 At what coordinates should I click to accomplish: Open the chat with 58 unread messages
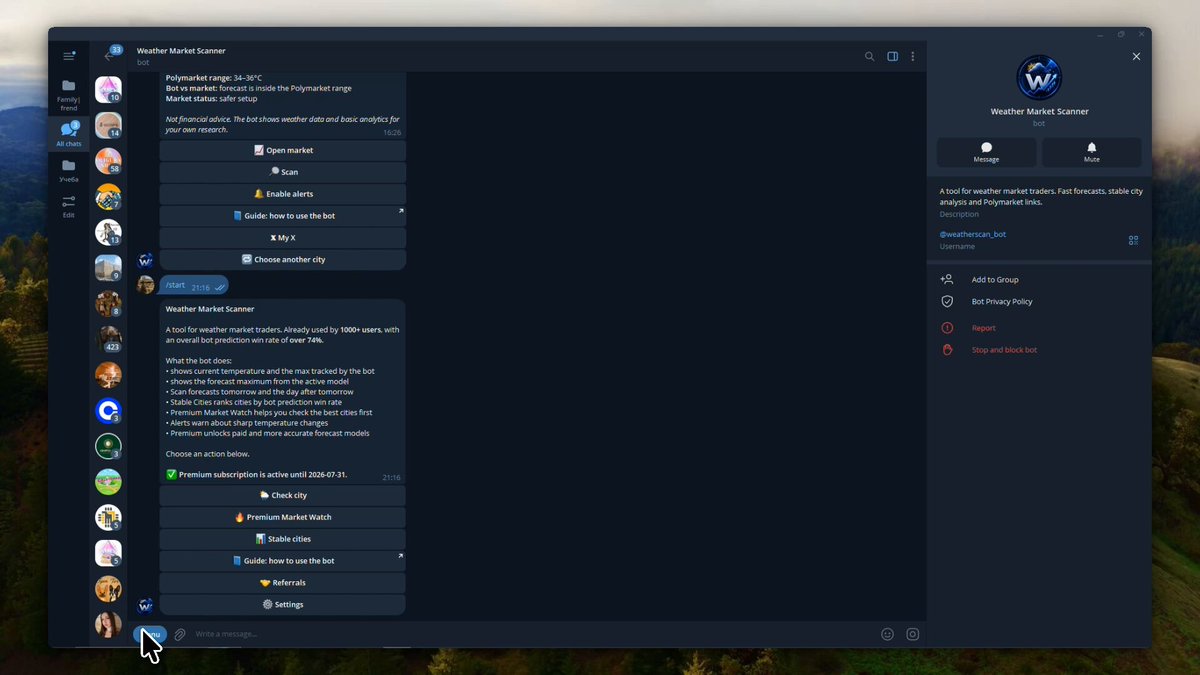tap(108, 161)
